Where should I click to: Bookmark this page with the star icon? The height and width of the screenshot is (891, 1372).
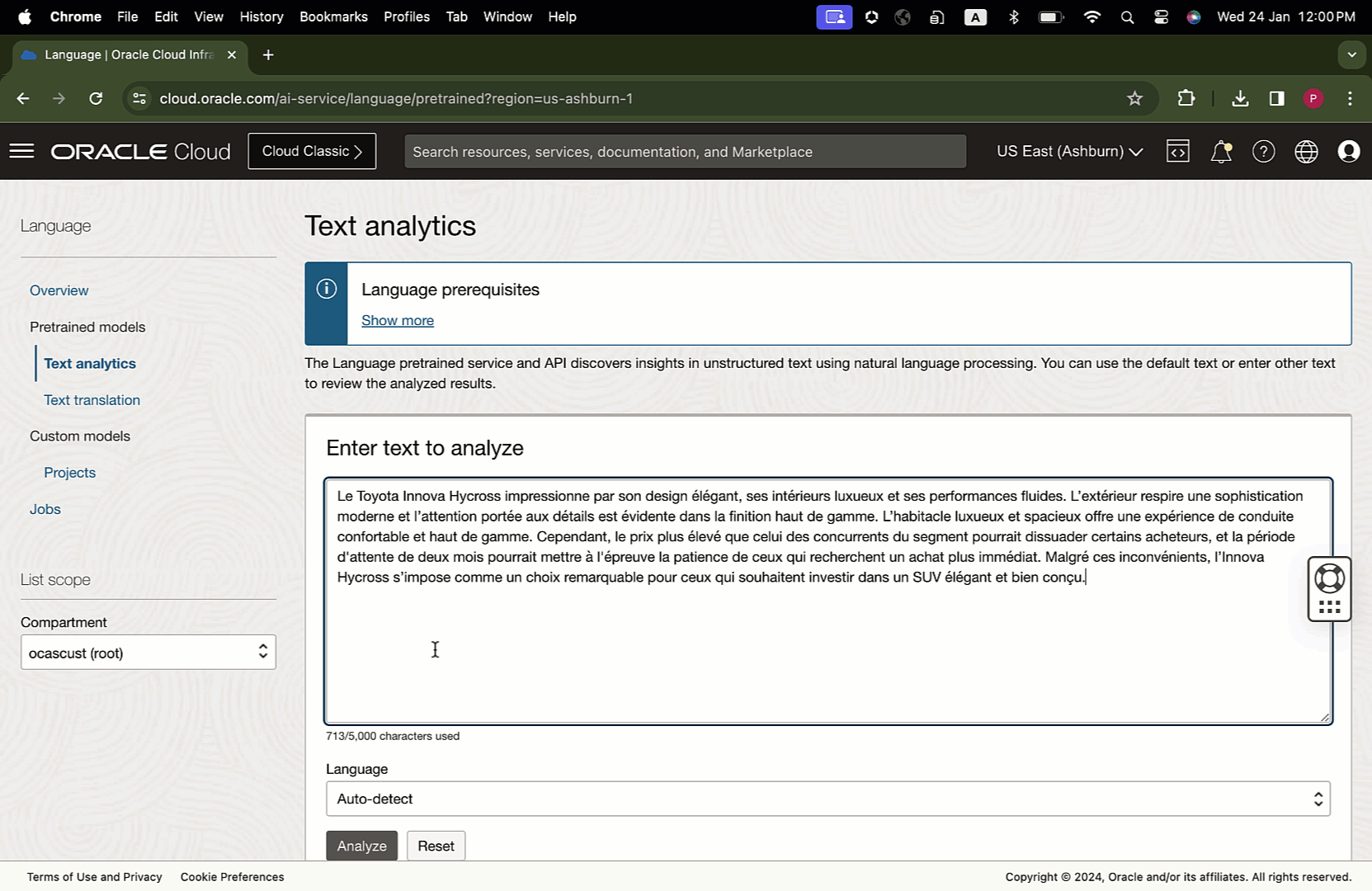click(x=1135, y=99)
